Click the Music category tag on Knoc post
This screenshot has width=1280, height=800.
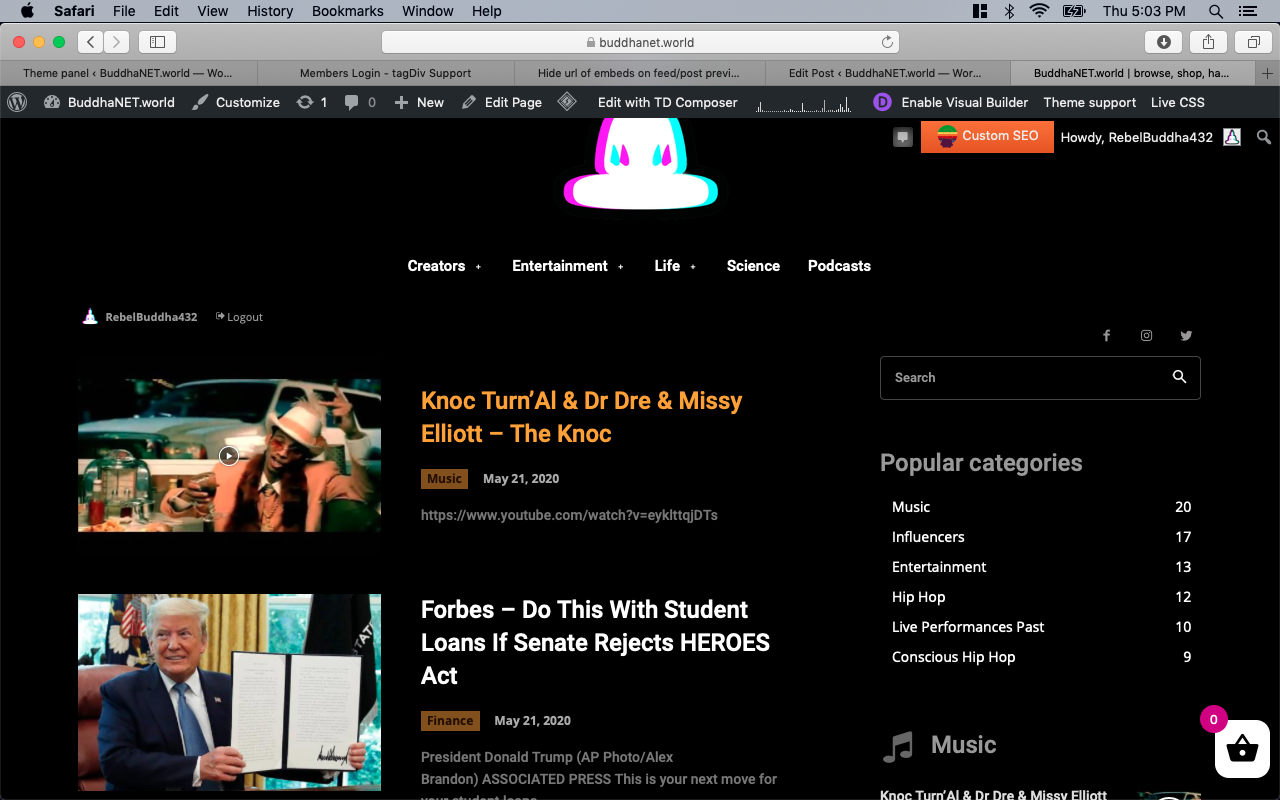tap(444, 479)
